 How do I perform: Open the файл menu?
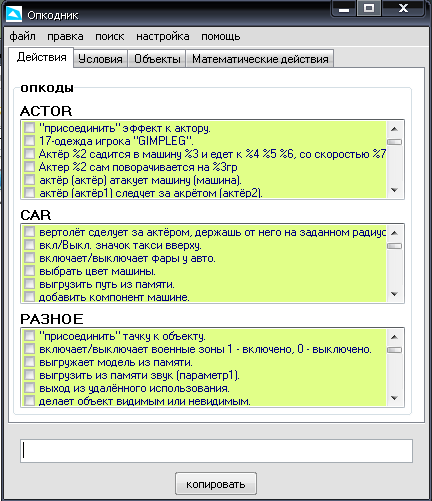point(22,36)
